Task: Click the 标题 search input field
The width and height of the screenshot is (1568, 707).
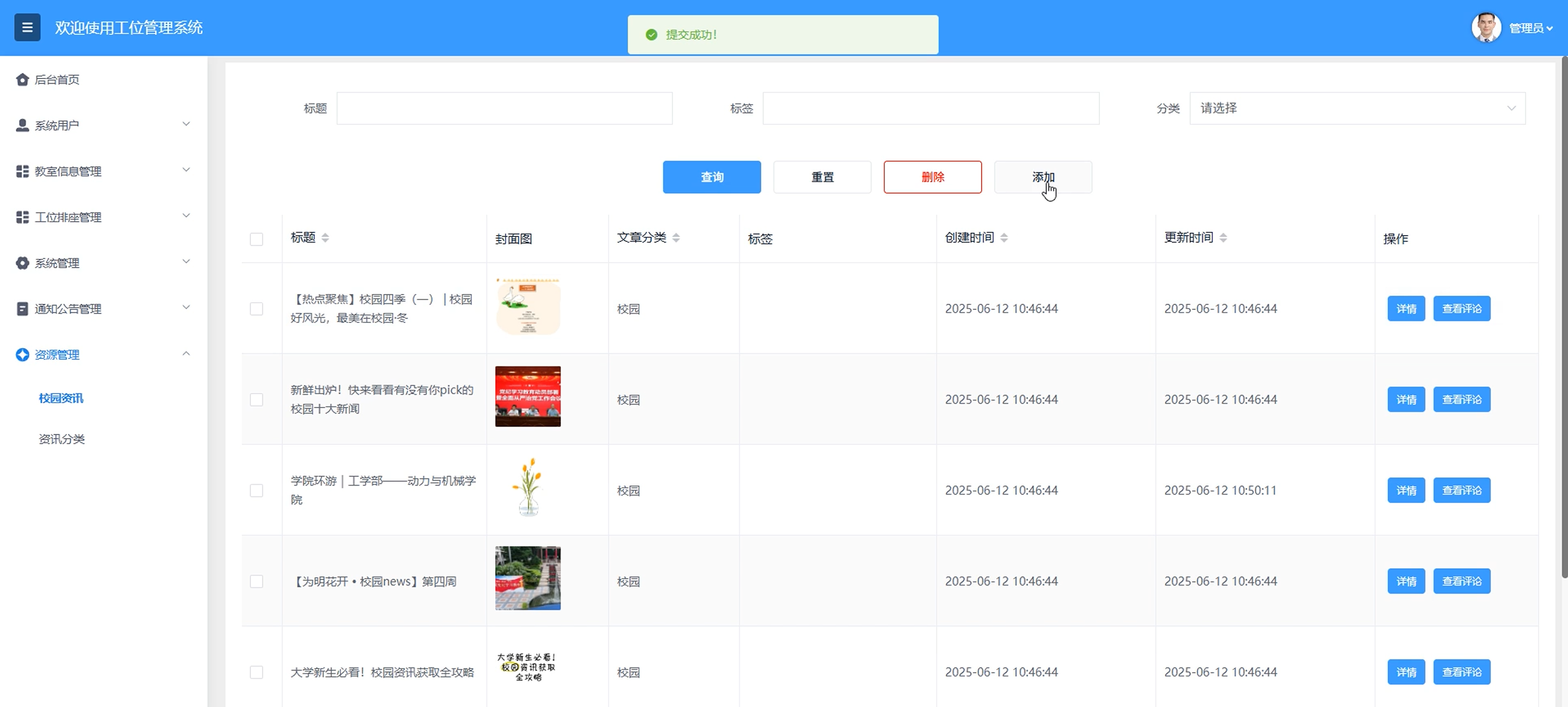Action: coord(504,109)
